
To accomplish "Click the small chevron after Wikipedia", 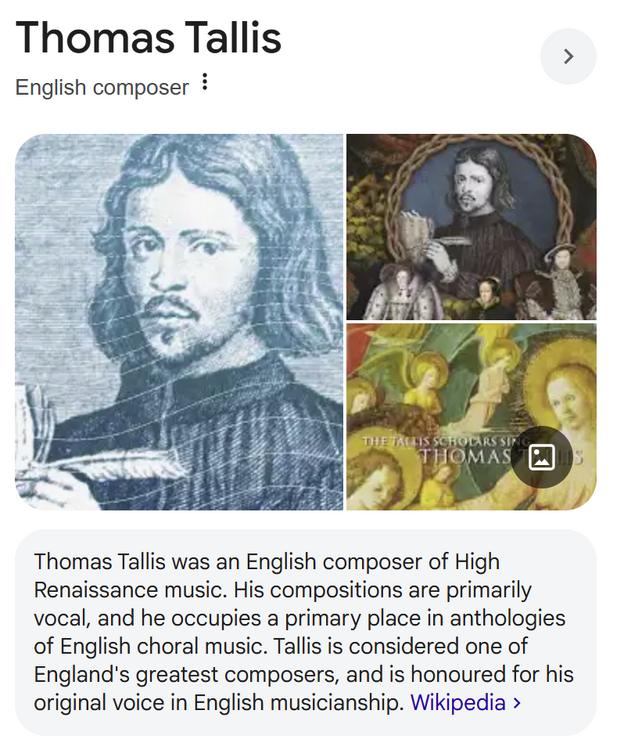I will pyautogui.click(x=516, y=703).
